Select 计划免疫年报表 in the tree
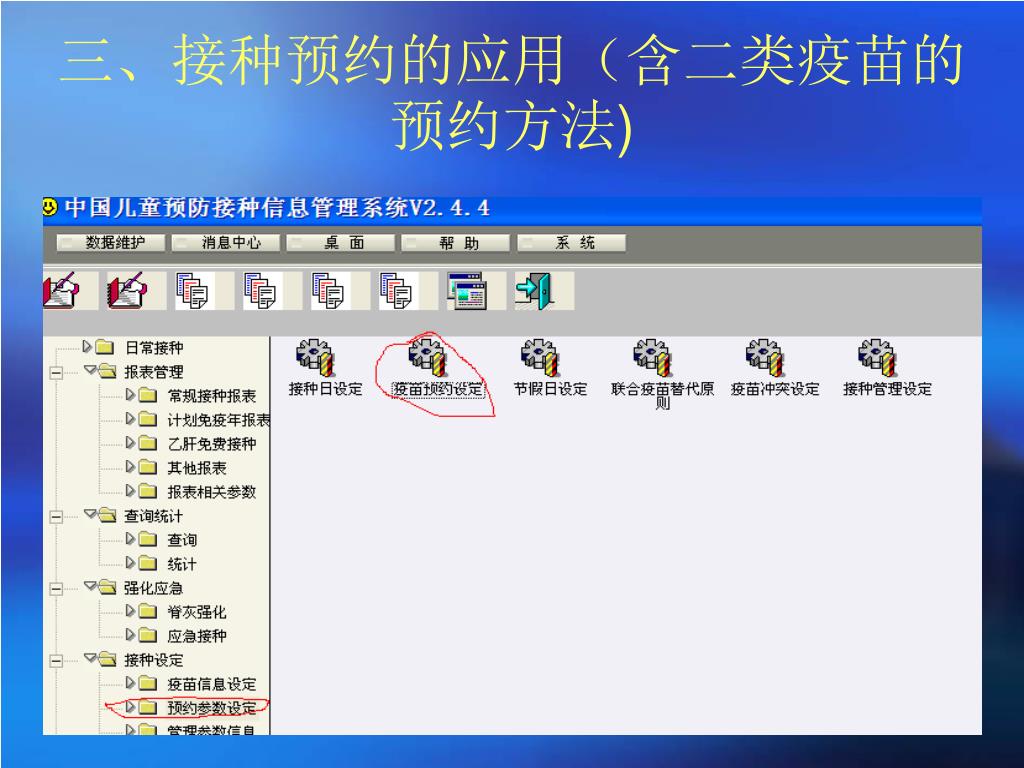 219,421
